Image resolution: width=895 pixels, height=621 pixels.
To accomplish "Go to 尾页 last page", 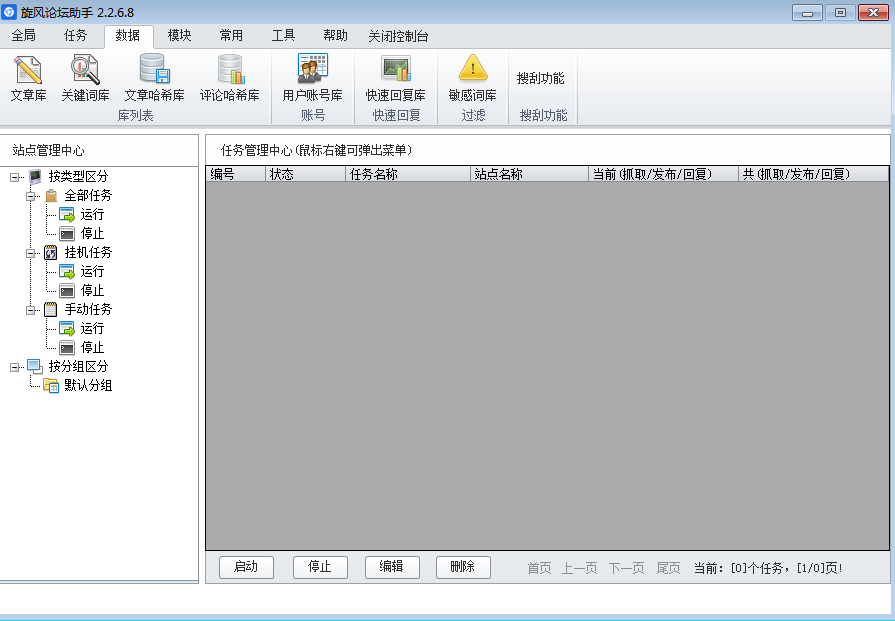I will 668,568.
